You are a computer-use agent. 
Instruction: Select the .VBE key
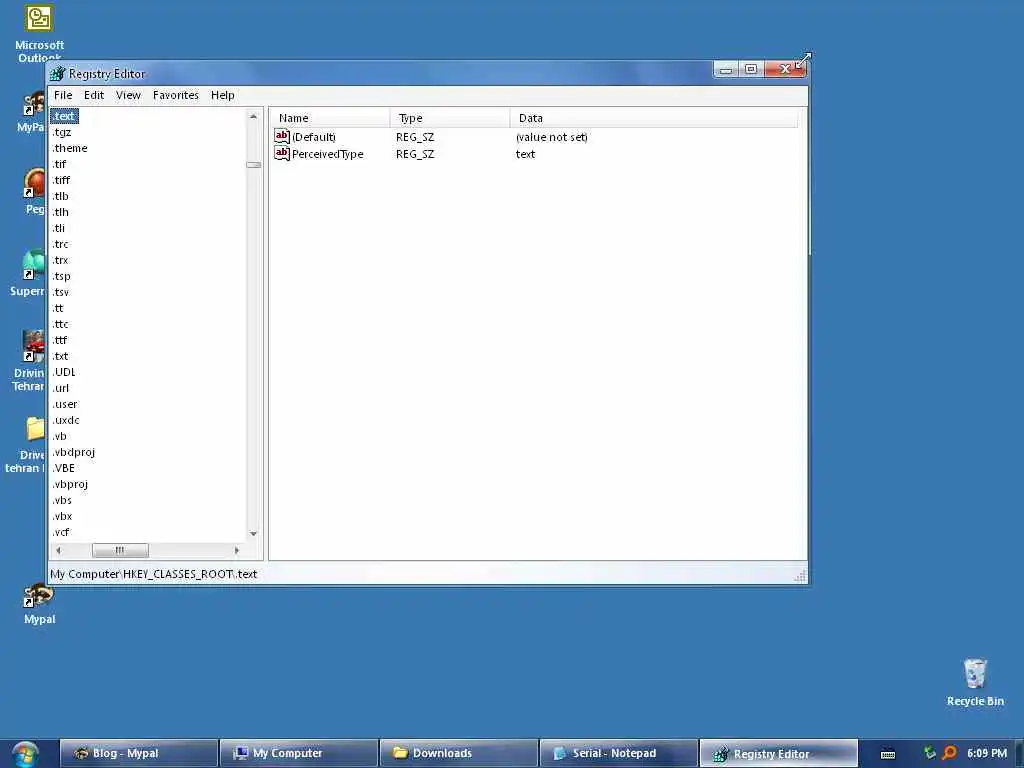click(x=63, y=468)
